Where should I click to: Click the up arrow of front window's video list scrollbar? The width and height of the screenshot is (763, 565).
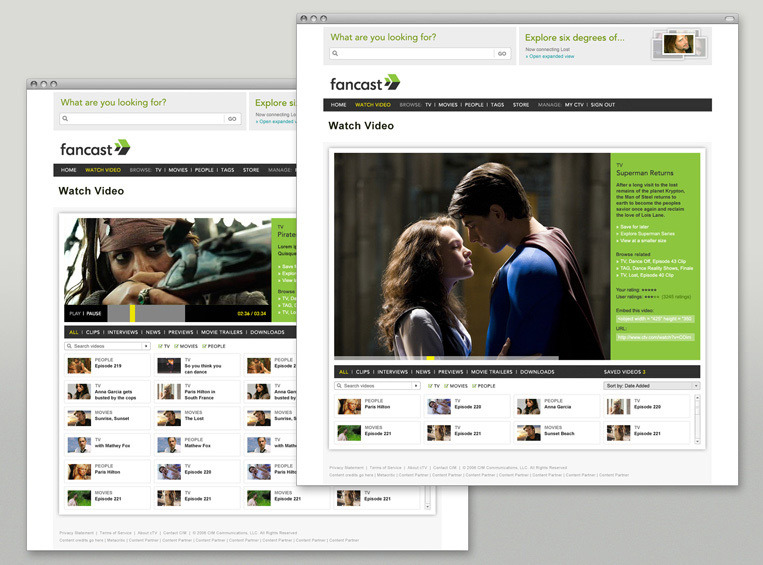coord(697,398)
